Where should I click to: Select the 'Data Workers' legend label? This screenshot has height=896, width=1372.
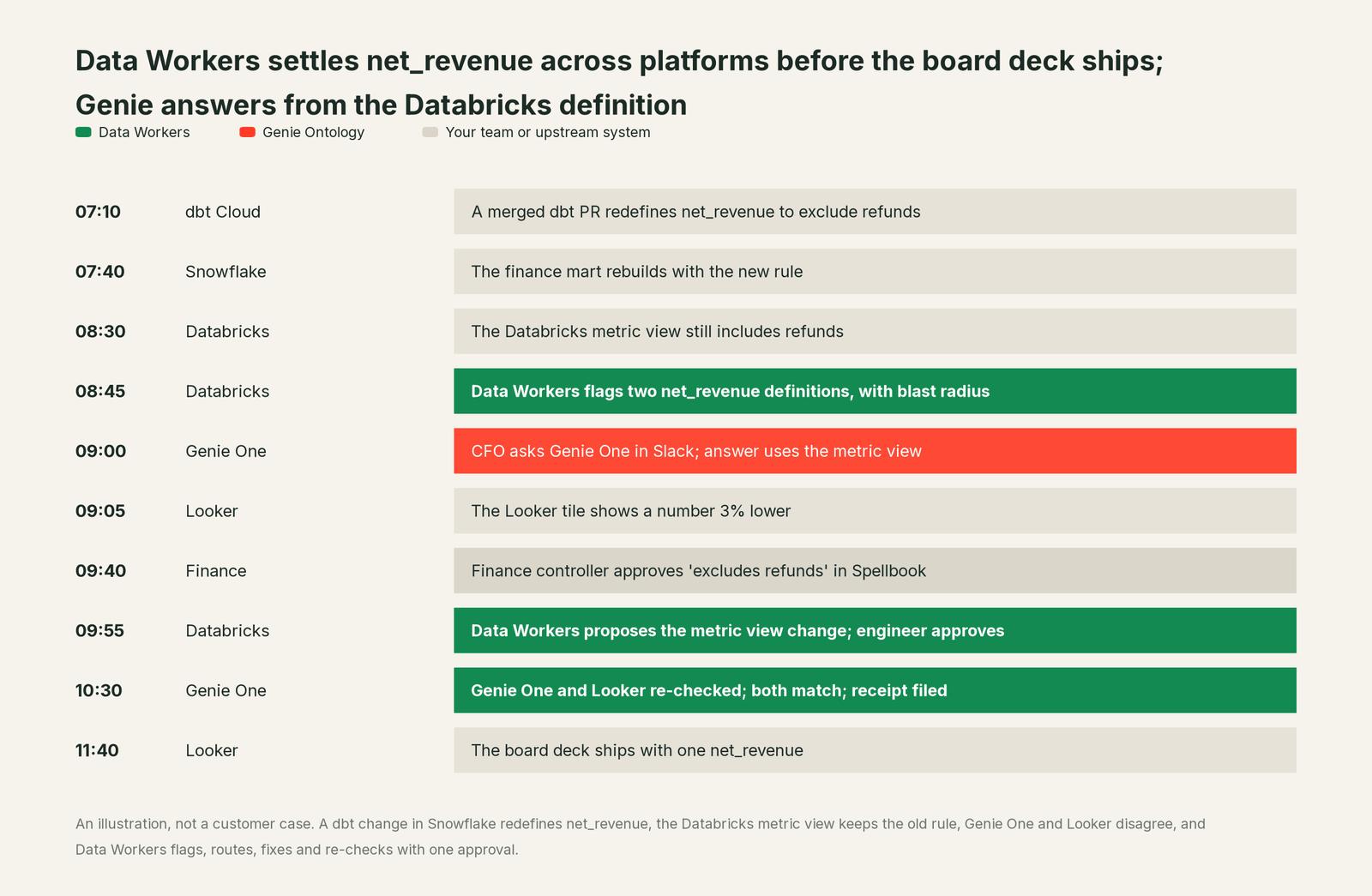click(x=144, y=132)
